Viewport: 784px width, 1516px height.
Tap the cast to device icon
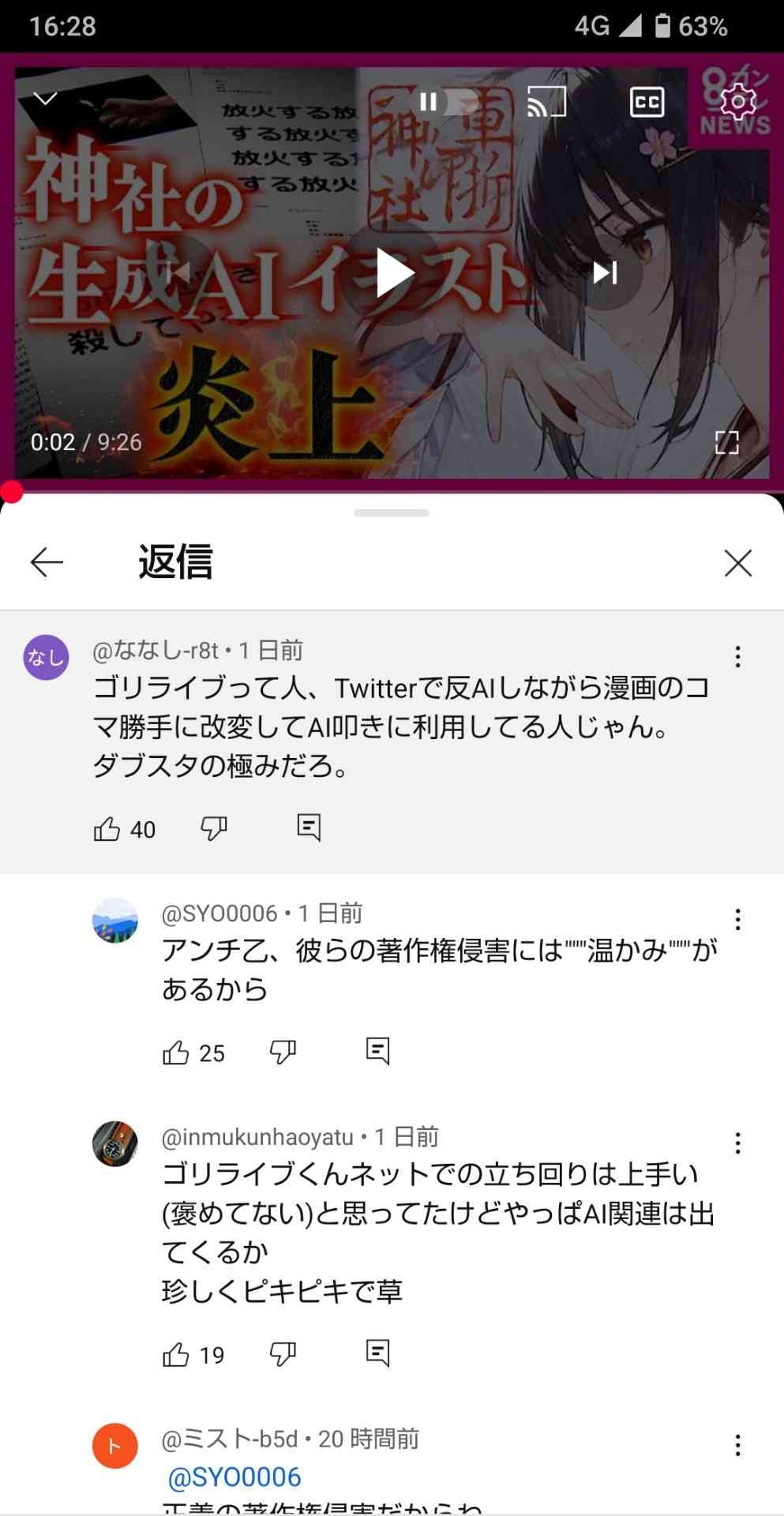coord(546,102)
